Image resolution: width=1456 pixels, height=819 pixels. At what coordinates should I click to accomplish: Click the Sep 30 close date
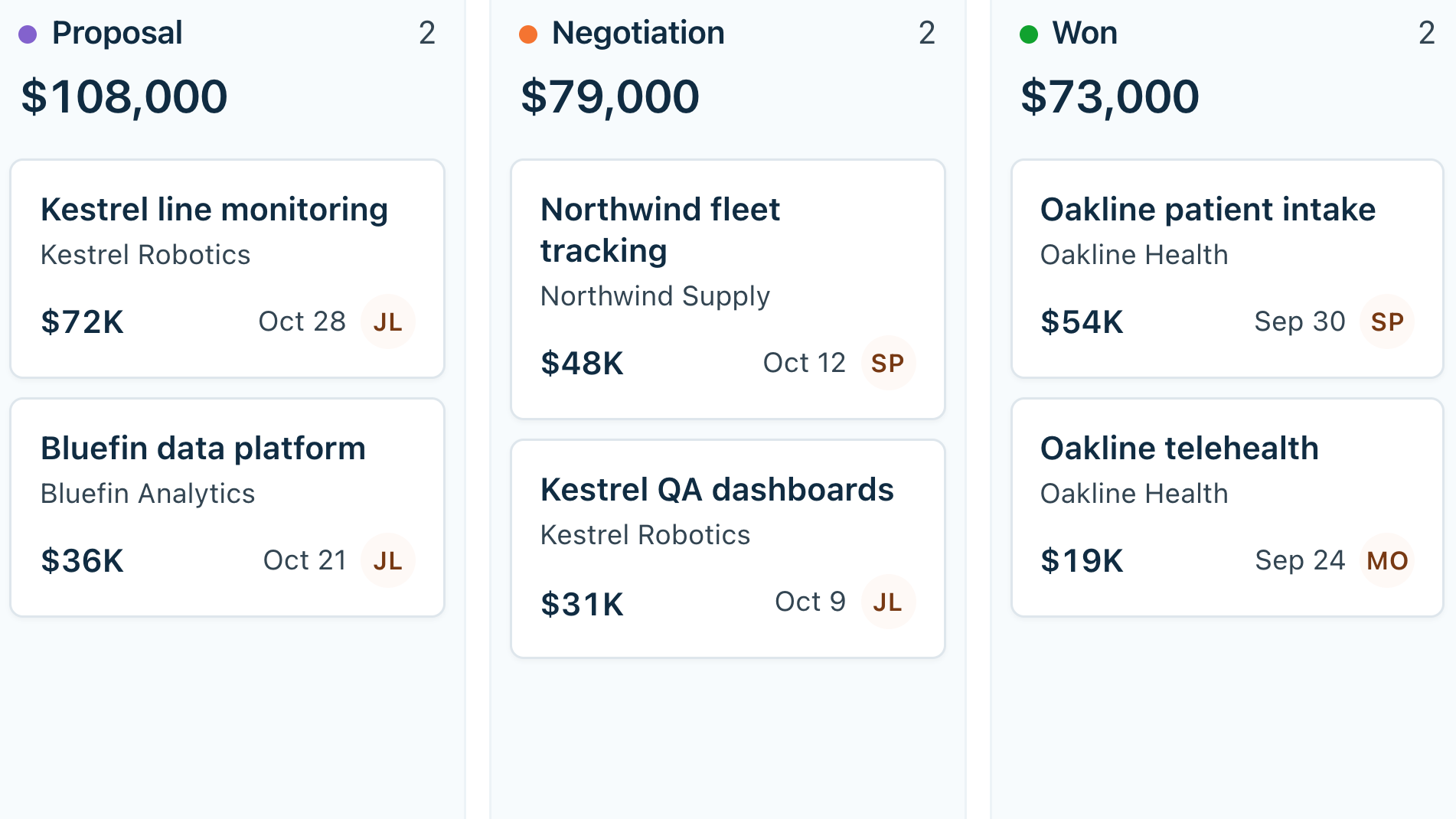tap(1300, 321)
